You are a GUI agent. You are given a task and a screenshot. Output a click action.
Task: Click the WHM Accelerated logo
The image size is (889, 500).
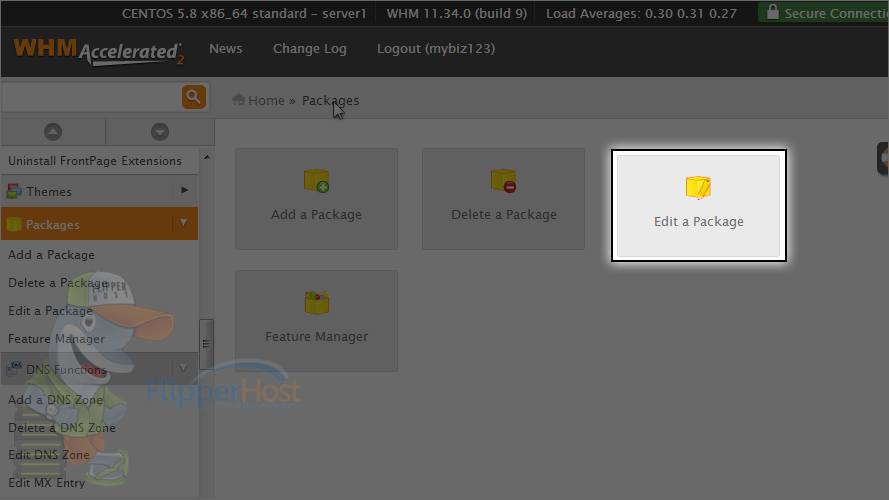99,52
